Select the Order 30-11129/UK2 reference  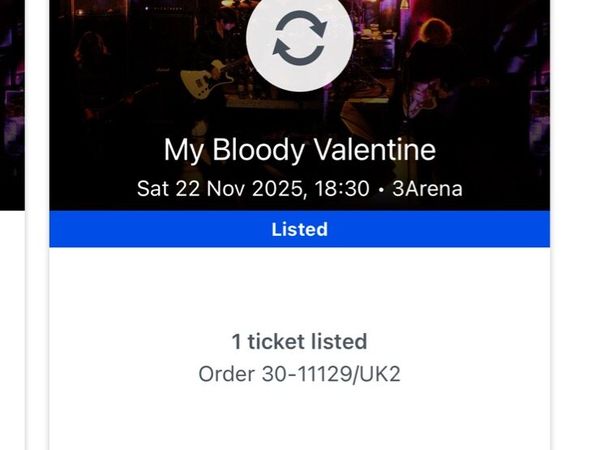pyautogui.click(x=299, y=374)
